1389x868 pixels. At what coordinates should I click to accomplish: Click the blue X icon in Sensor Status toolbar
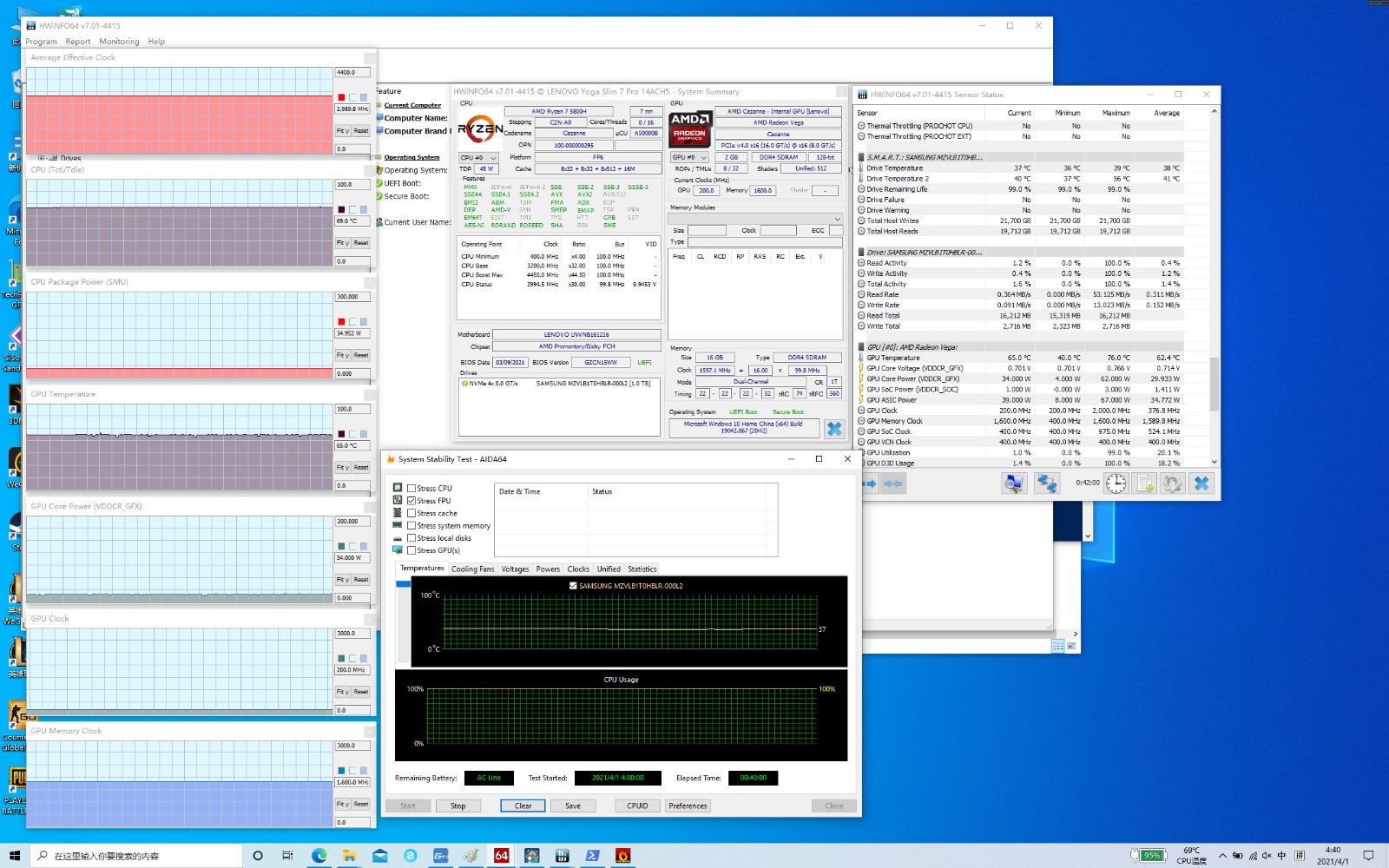click(1201, 483)
